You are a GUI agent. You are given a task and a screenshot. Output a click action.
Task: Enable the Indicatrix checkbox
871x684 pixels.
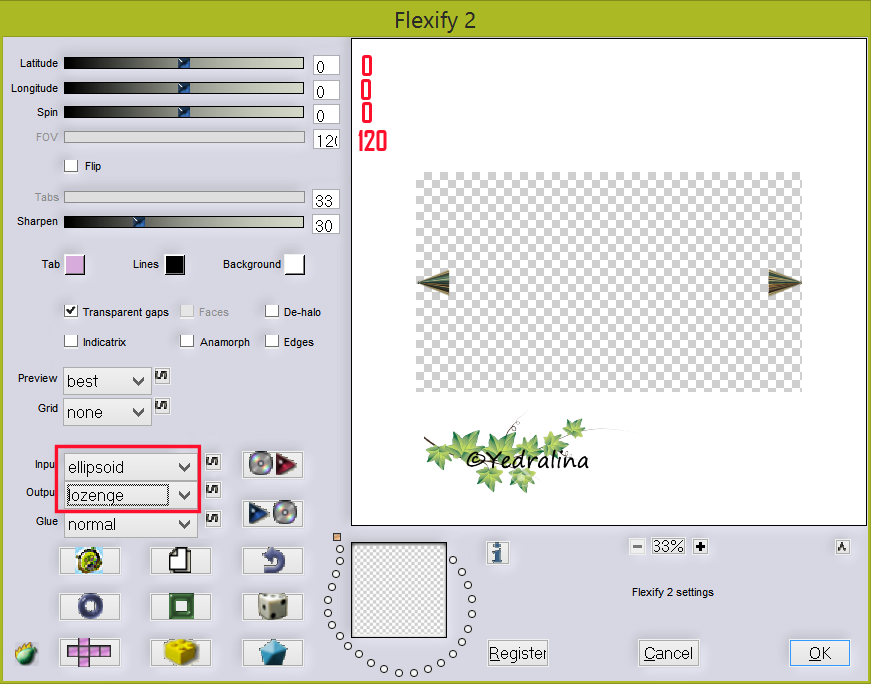(71, 341)
